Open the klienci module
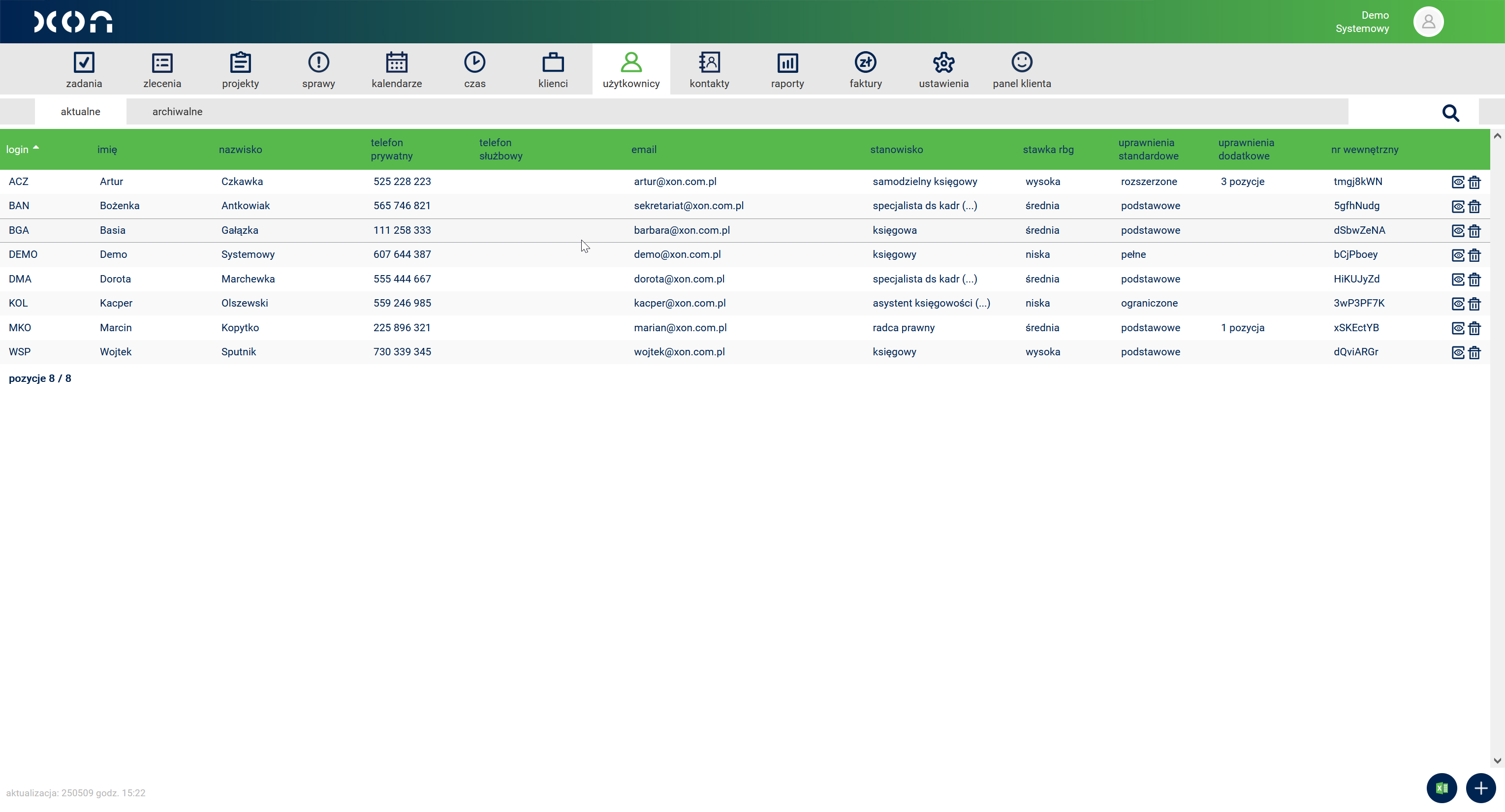The height and width of the screenshot is (812, 1505). tap(553, 70)
